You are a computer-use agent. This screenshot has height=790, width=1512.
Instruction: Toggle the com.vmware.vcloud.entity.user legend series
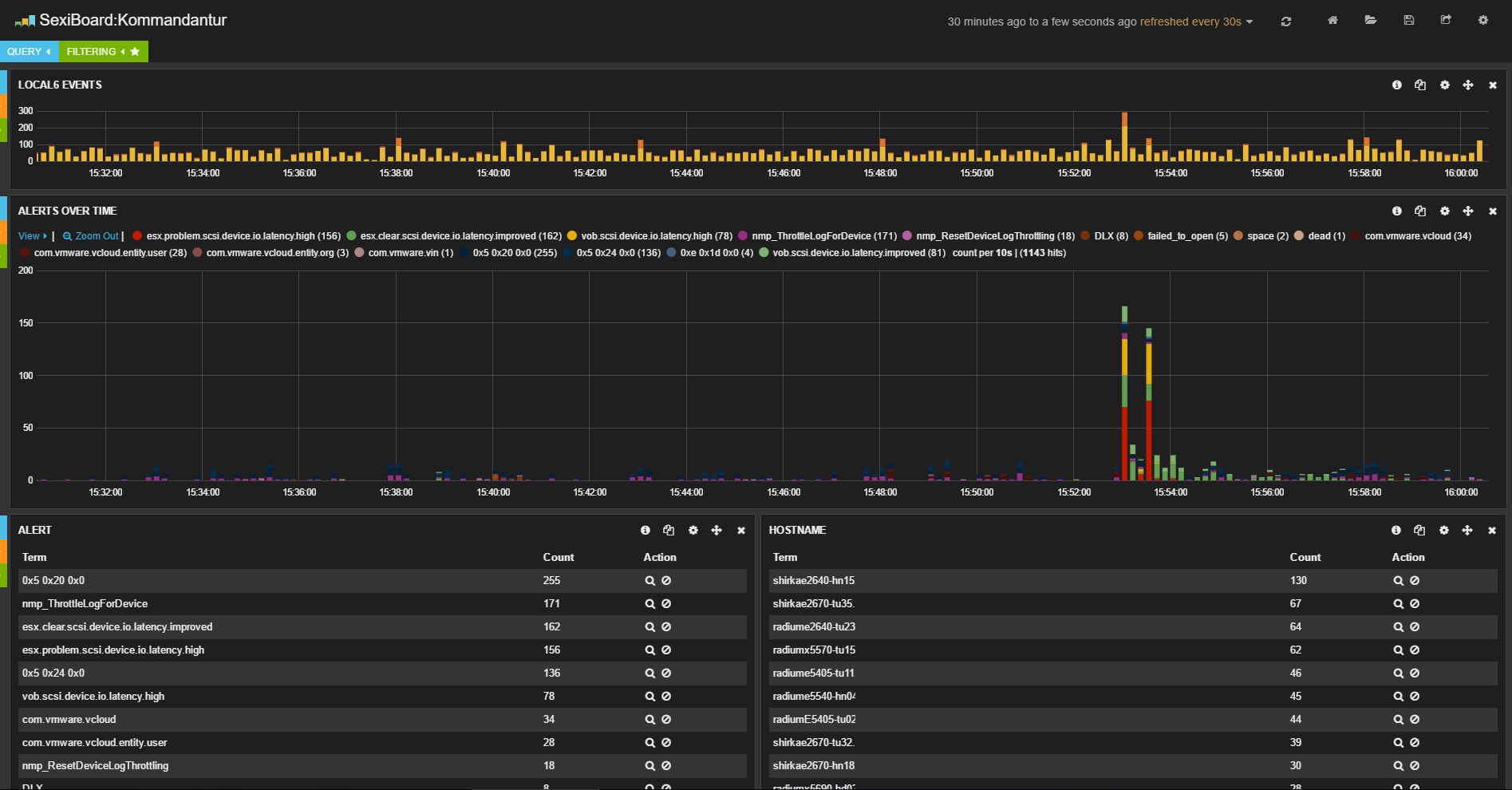[x=110, y=253]
